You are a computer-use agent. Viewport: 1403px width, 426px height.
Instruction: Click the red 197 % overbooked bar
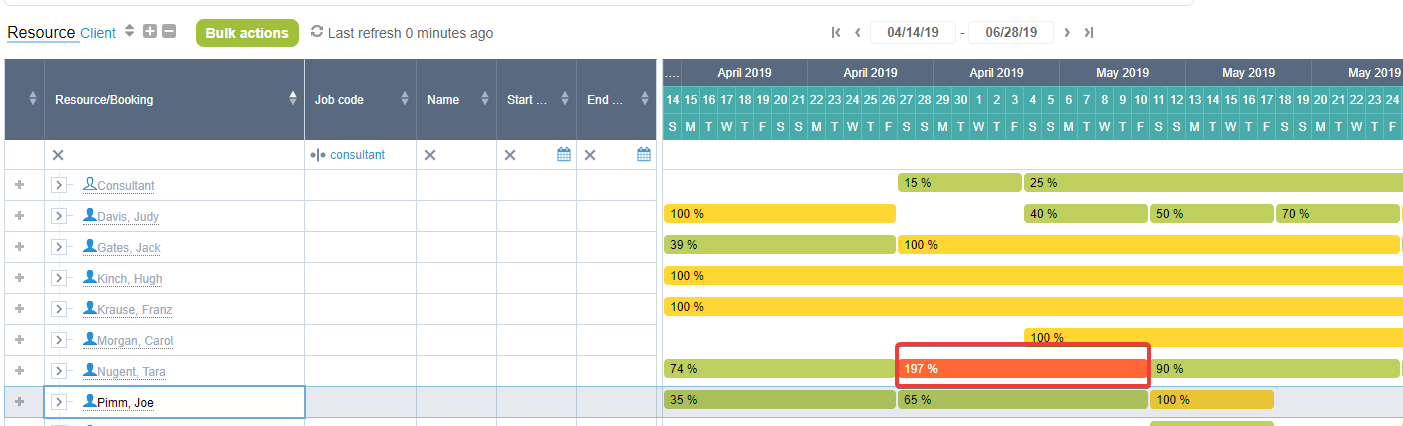(x=1022, y=369)
